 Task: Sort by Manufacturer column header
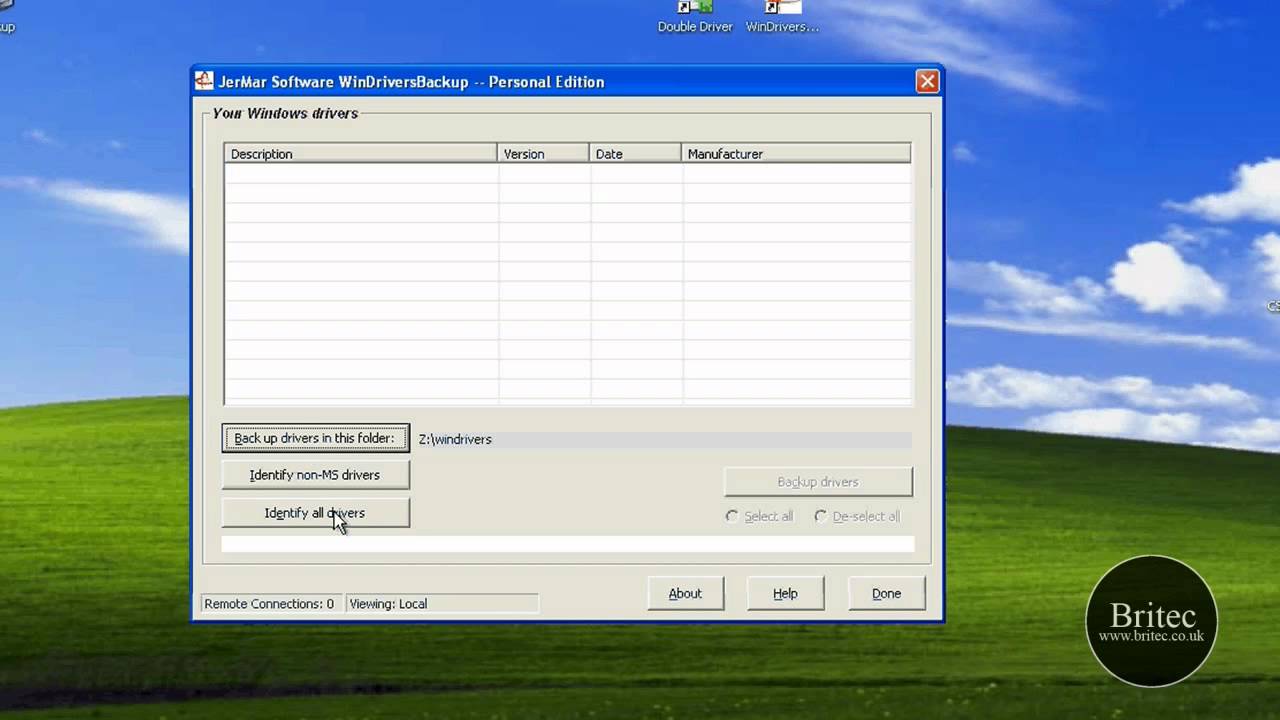coord(796,153)
